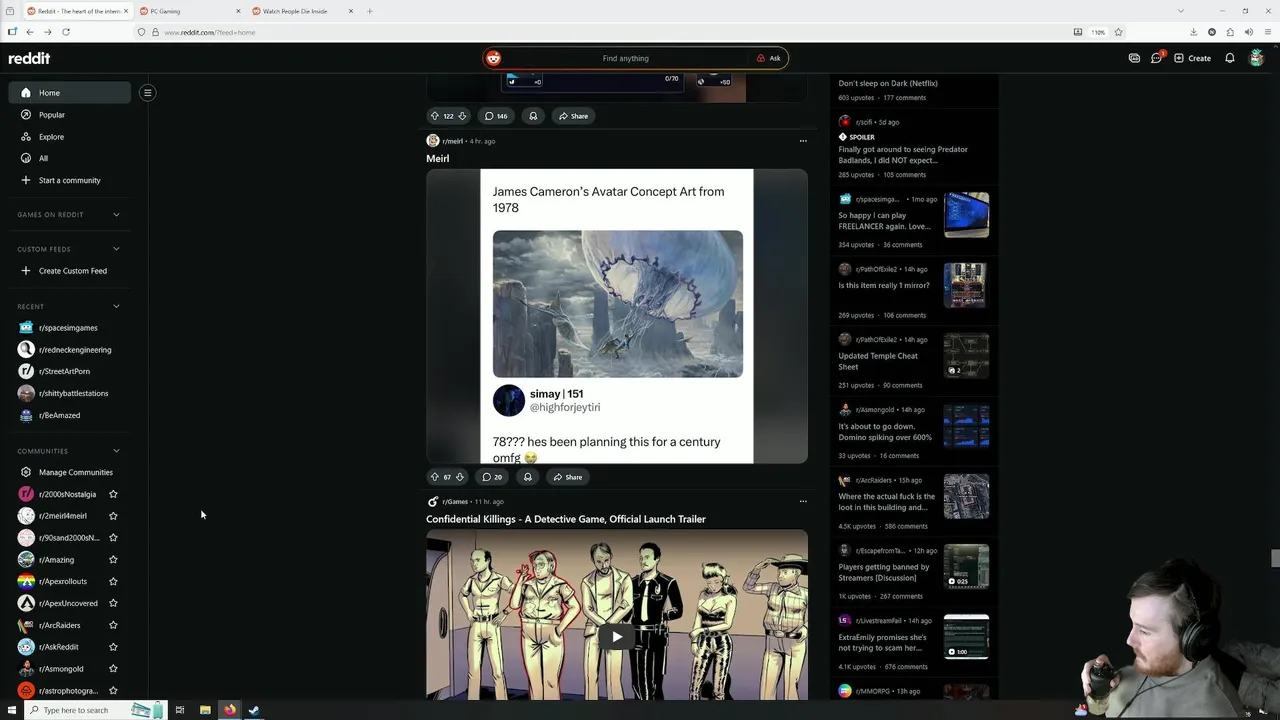The height and width of the screenshot is (720, 1280).
Task: Favorite r/Apexrollouts with its star
Action: pyautogui.click(x=113, y=581)
